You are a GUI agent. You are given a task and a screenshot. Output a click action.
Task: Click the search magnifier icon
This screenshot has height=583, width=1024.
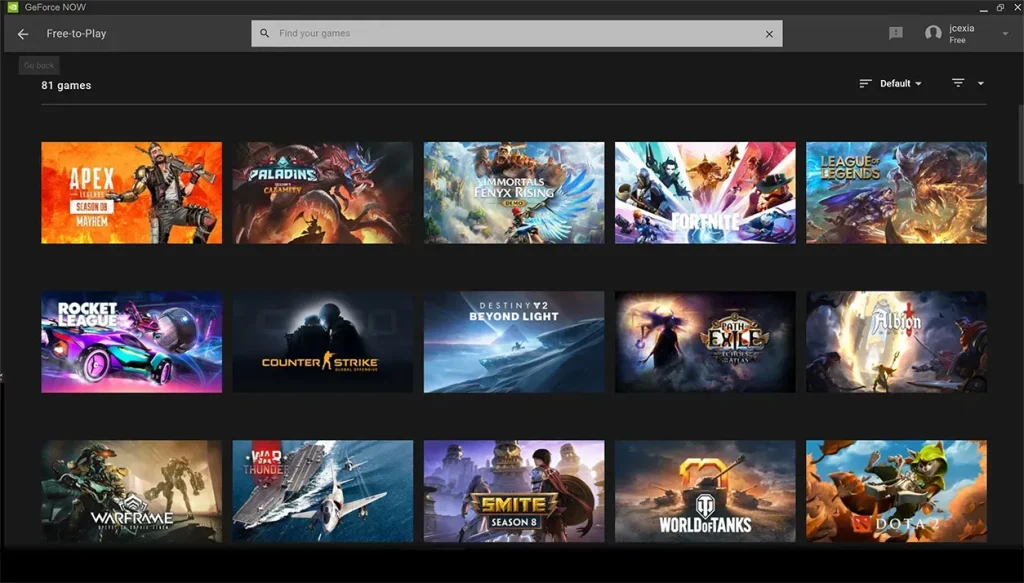click(x=265, y=34)
